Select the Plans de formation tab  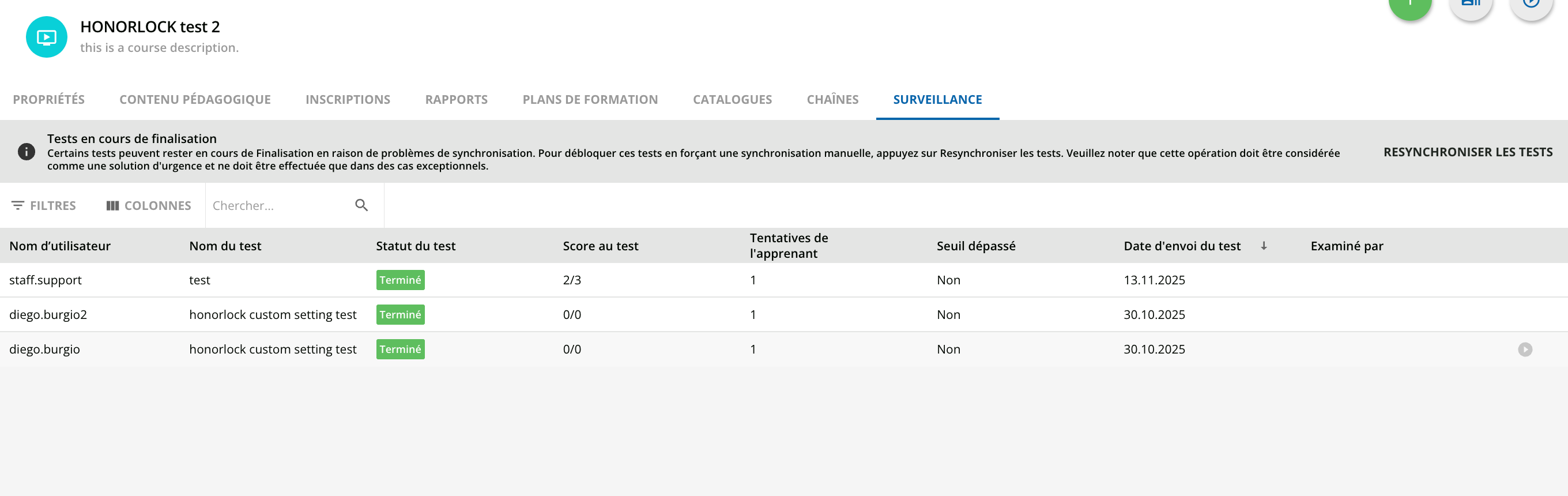pos(590,99)
